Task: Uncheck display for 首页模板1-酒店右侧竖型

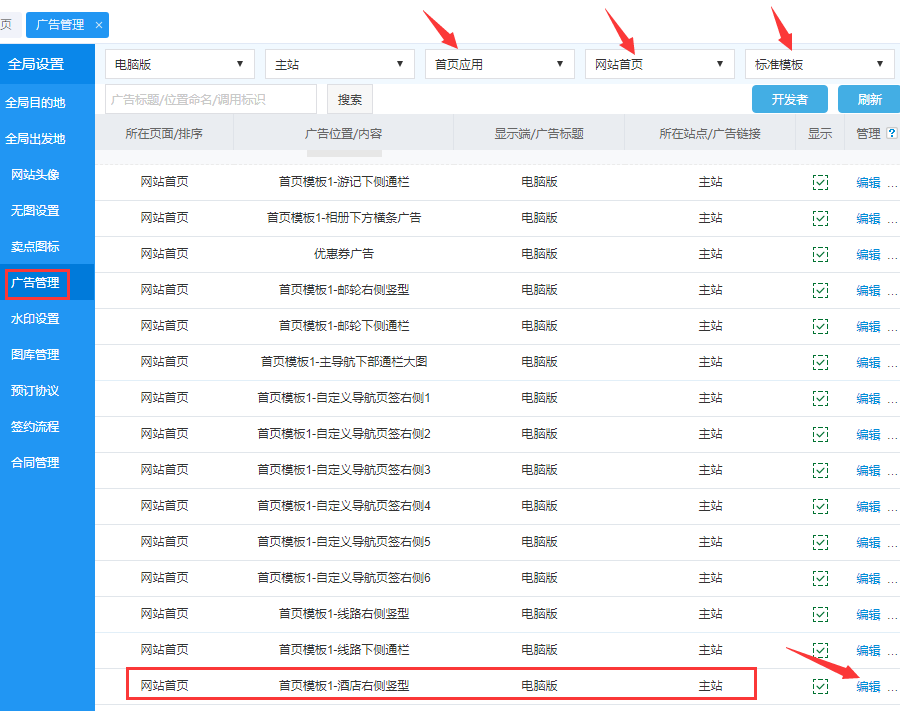Action: [820, 686]
